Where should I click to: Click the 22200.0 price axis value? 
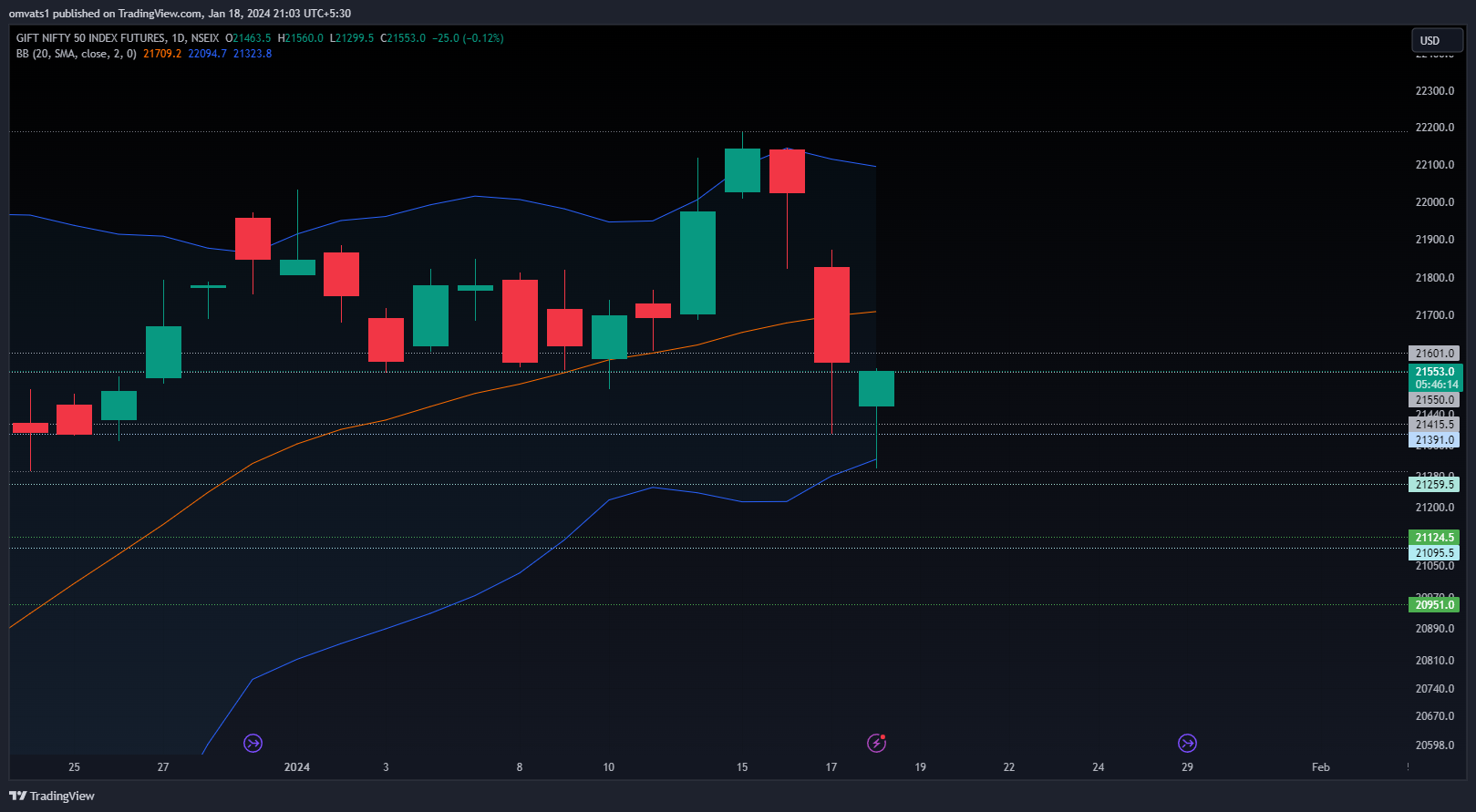1435,128
